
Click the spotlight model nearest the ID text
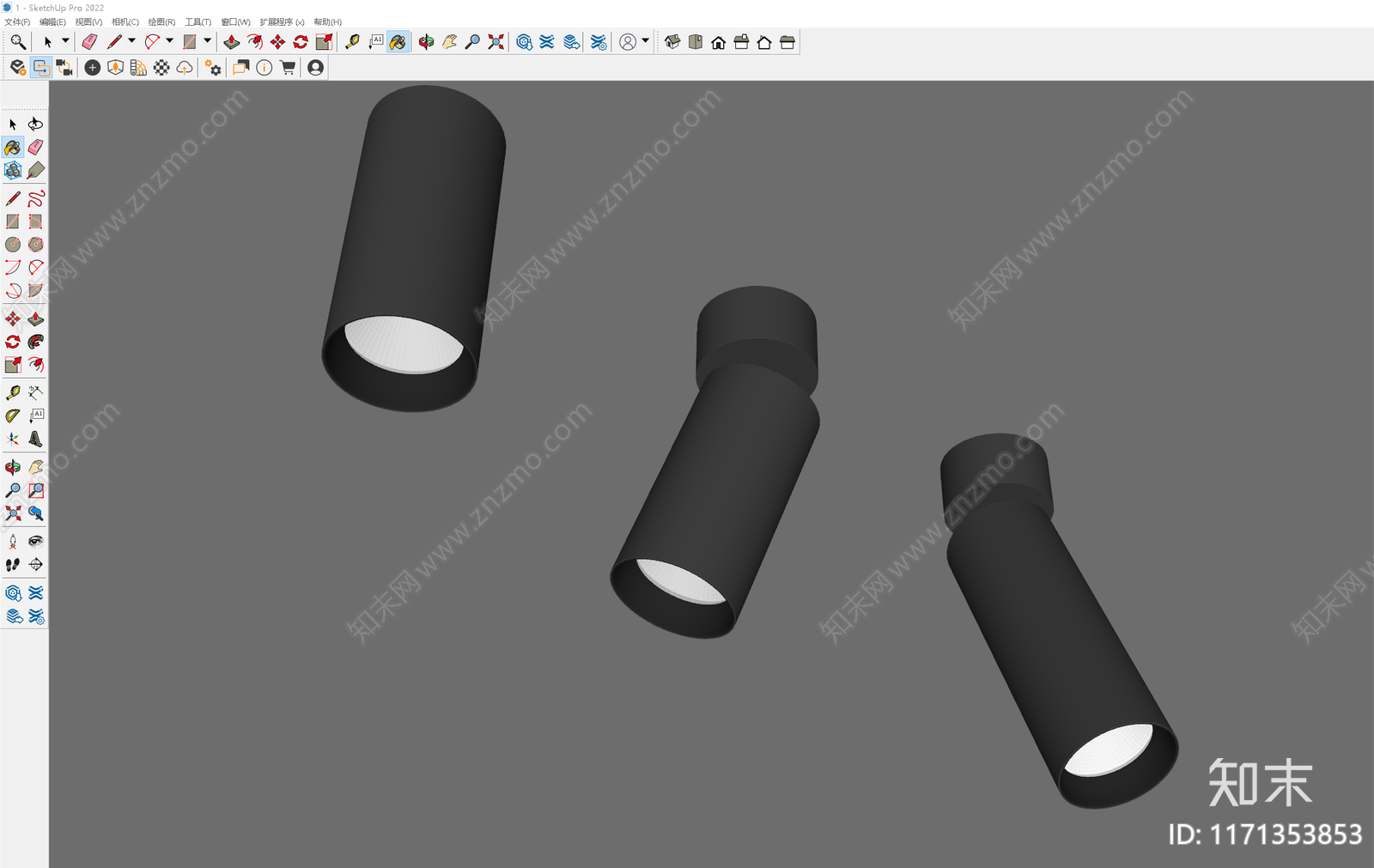coord(1058,622)
